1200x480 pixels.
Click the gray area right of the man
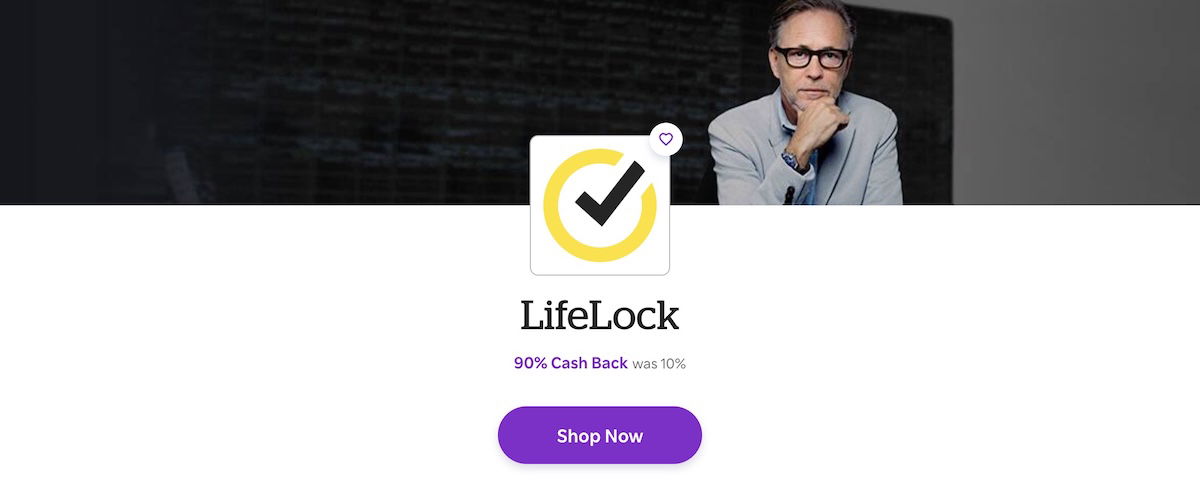click(1075, 100)
